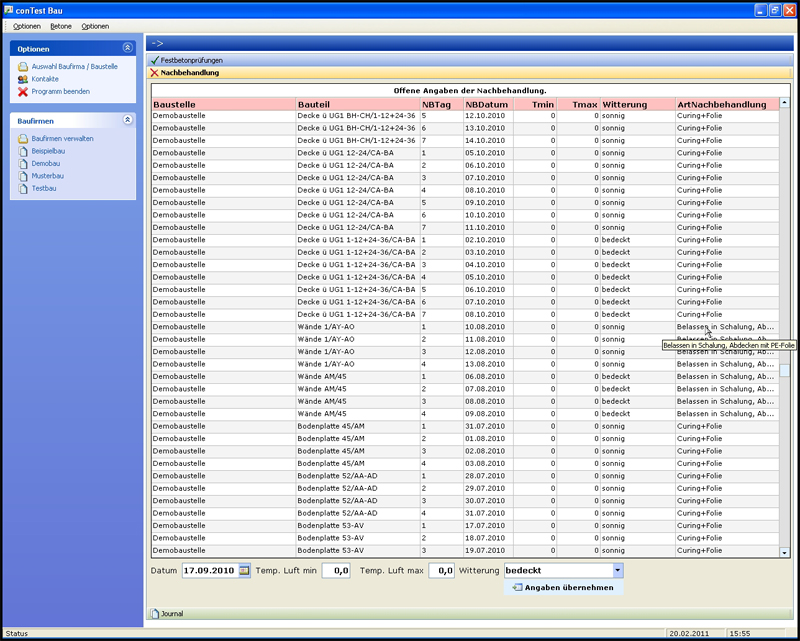The height and width of the screenshot is (641, 800).
Task: Sort by the Tmin column header
Action: point(535,105)
